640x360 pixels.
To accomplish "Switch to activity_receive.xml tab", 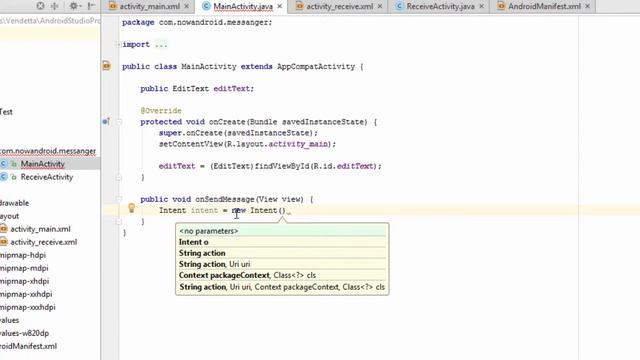I will (339, 6).
